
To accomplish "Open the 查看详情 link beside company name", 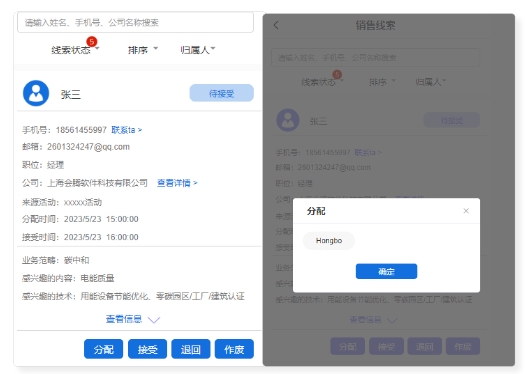I will point(177,183).
